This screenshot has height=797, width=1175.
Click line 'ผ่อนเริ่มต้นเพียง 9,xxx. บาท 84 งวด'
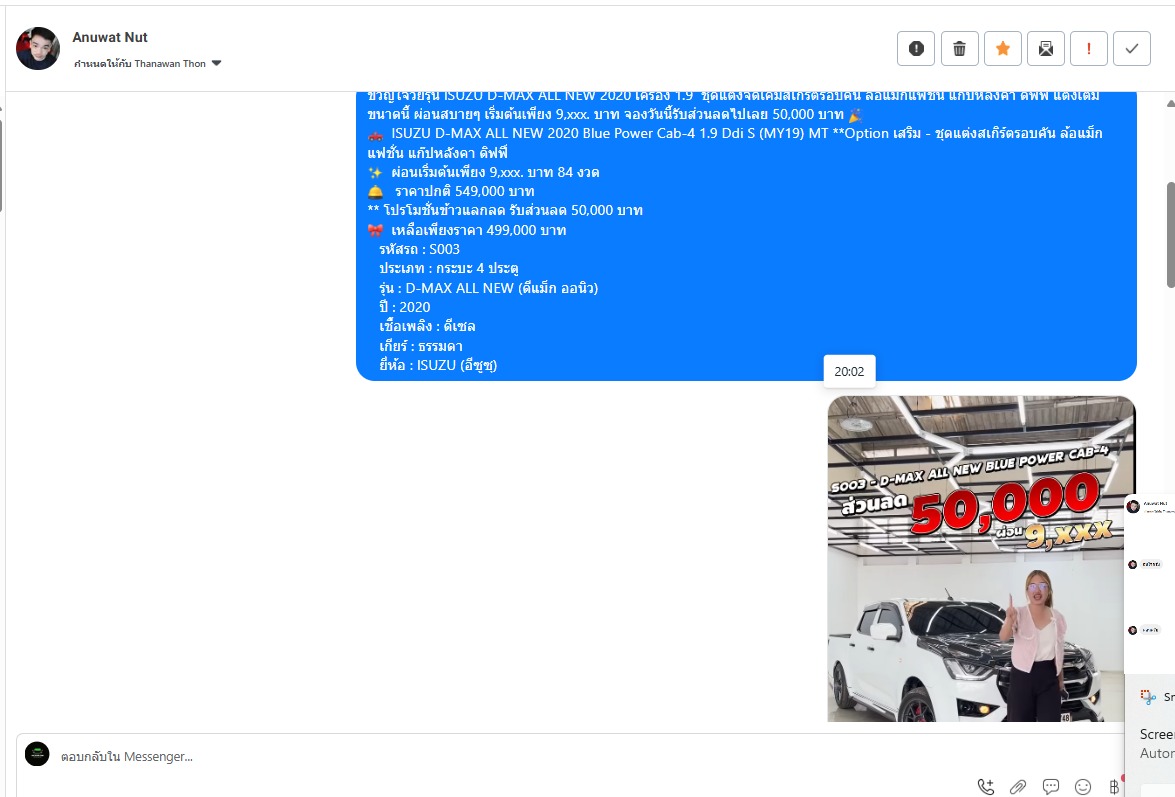tap(495, 172)
